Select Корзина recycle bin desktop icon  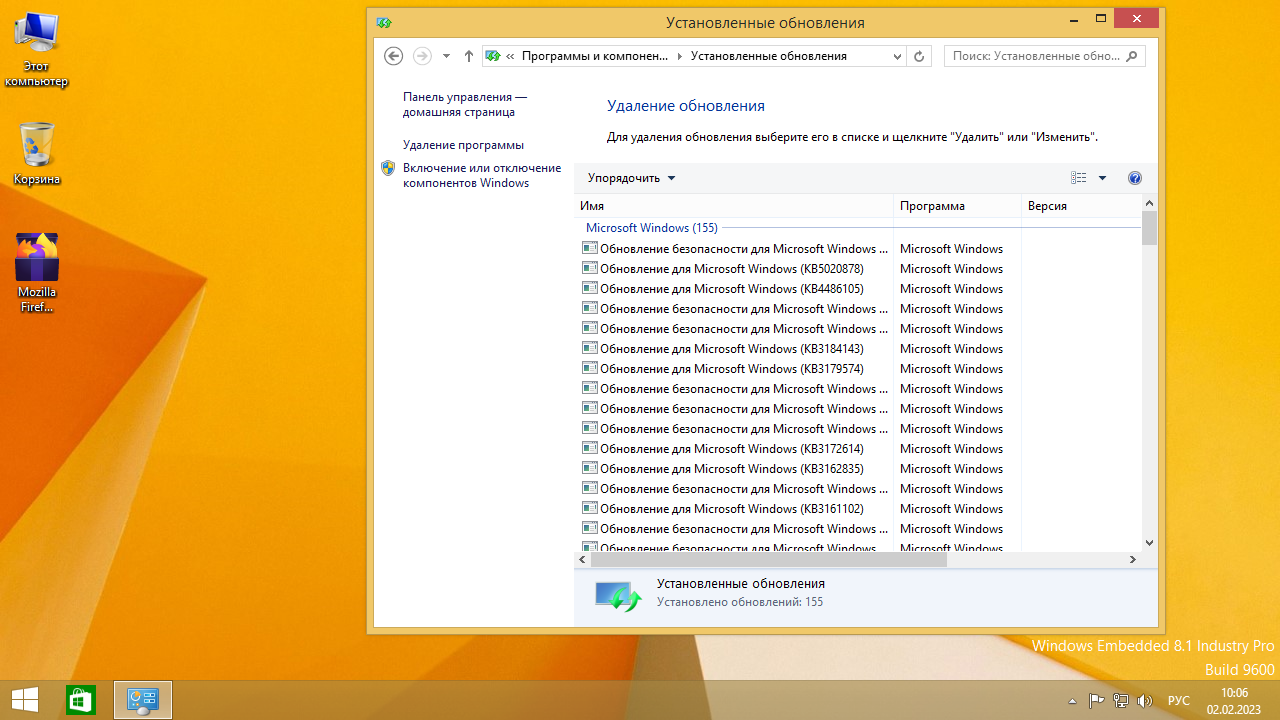coord(36,155)
